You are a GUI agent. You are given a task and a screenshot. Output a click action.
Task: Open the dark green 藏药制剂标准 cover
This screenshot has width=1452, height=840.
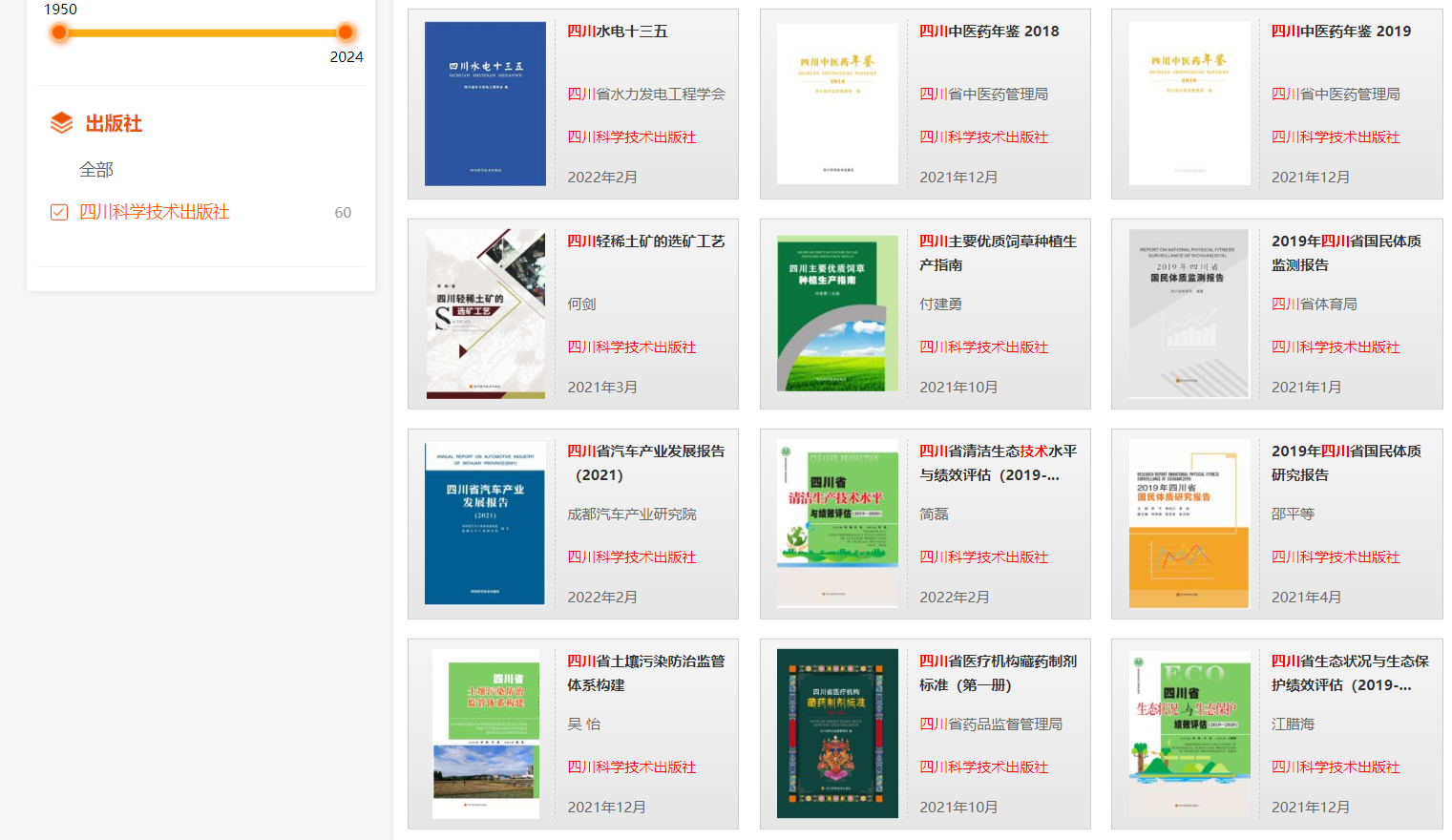click(x=837, y=733)
